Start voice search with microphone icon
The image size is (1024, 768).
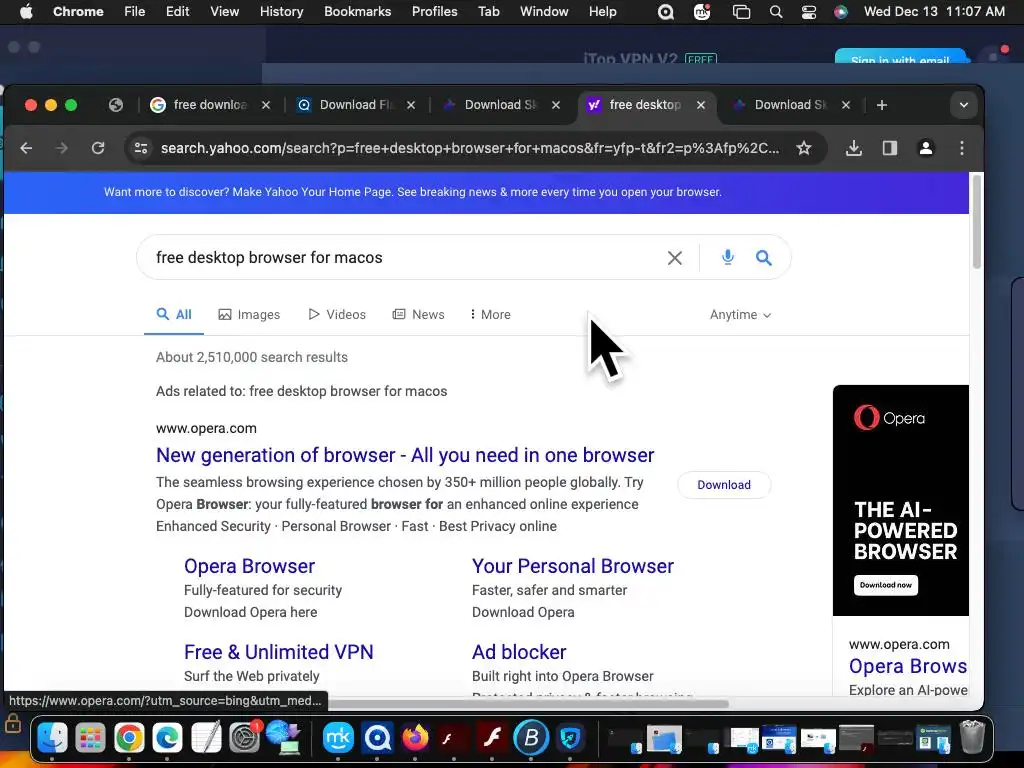click(x=728, y=257)
